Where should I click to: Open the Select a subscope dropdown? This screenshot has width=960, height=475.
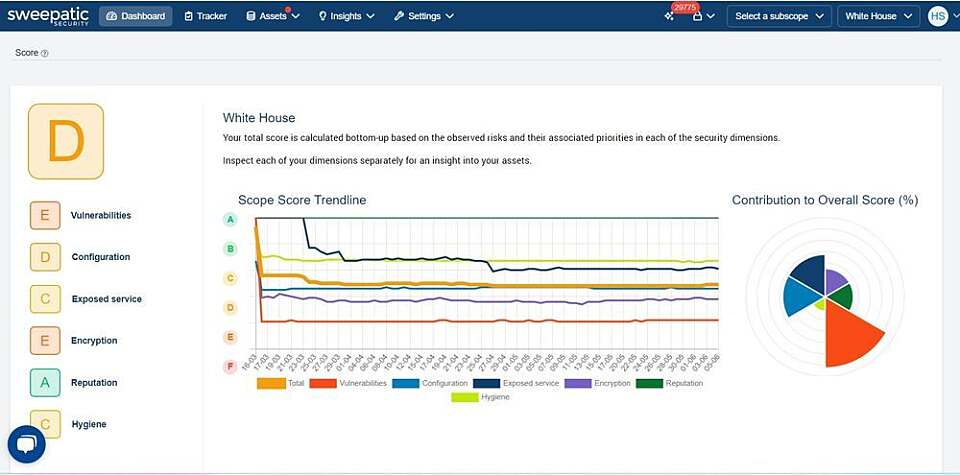tap(779, 17)
